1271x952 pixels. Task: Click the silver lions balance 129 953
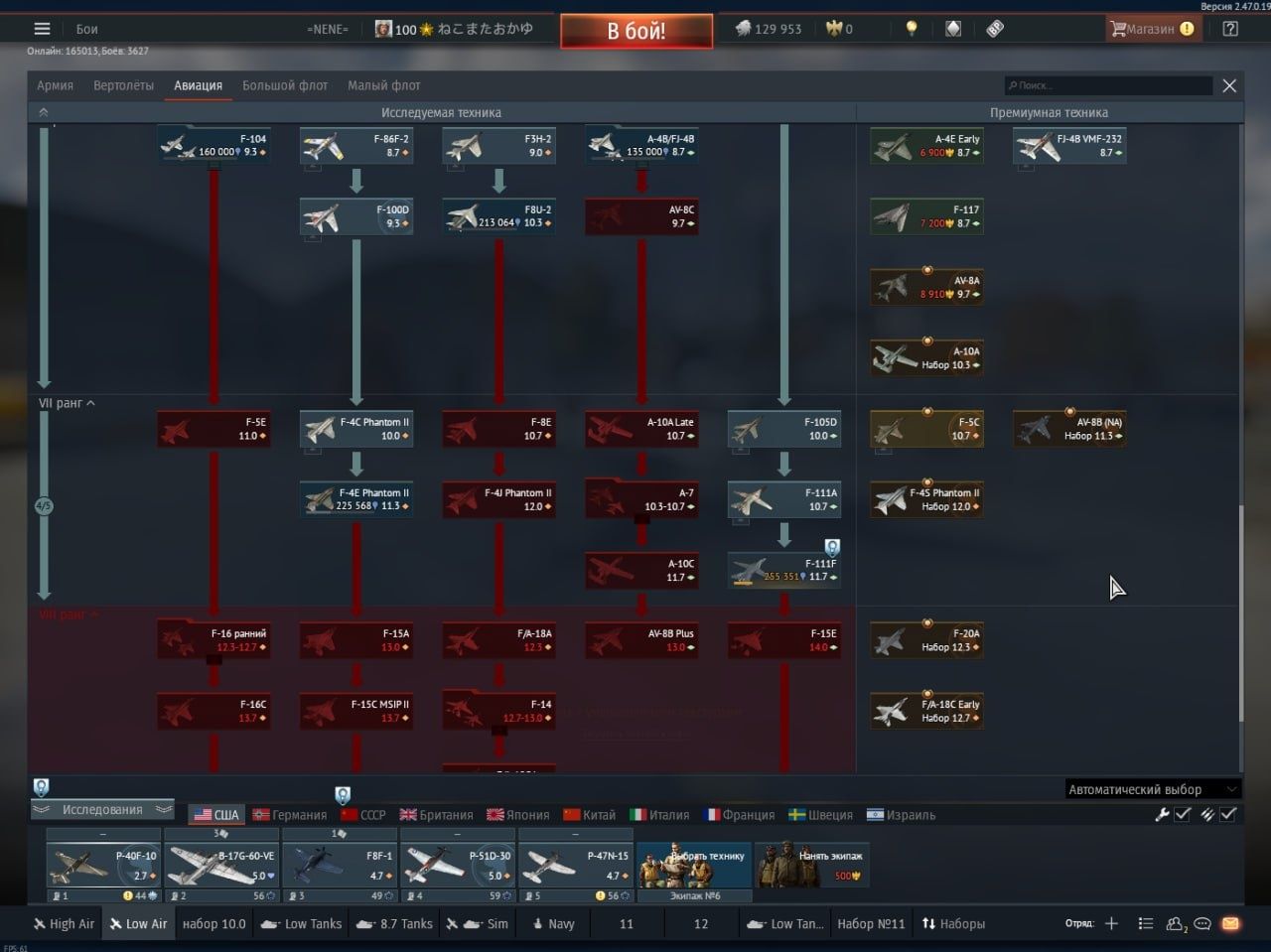pos(768,29)
